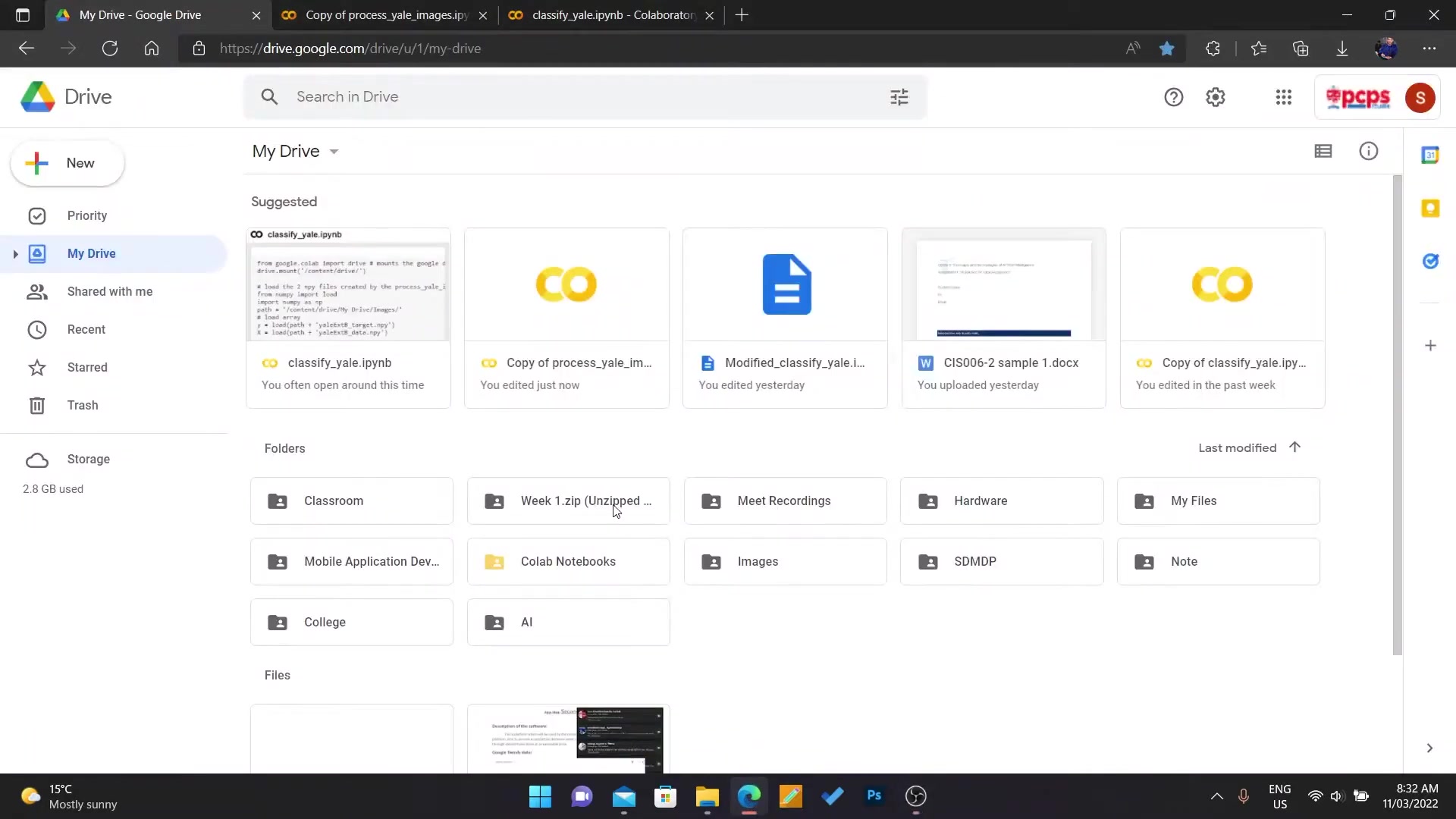The height and width of the screenshot is (819, 1456).
Task: Expand My Drive tree arrow in sidebar
Action: [x=15, y=254]
